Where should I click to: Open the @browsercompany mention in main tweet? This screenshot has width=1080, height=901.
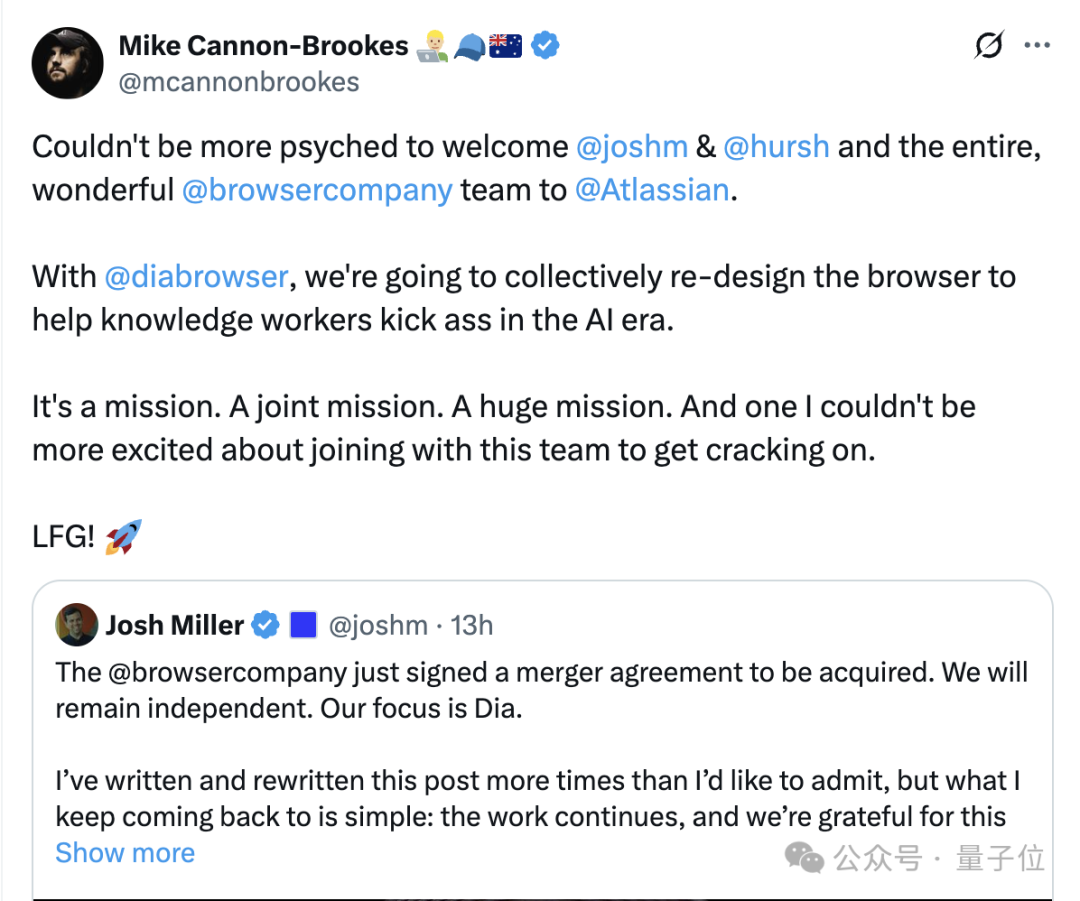pyautogui.click(x=317, y=190)
